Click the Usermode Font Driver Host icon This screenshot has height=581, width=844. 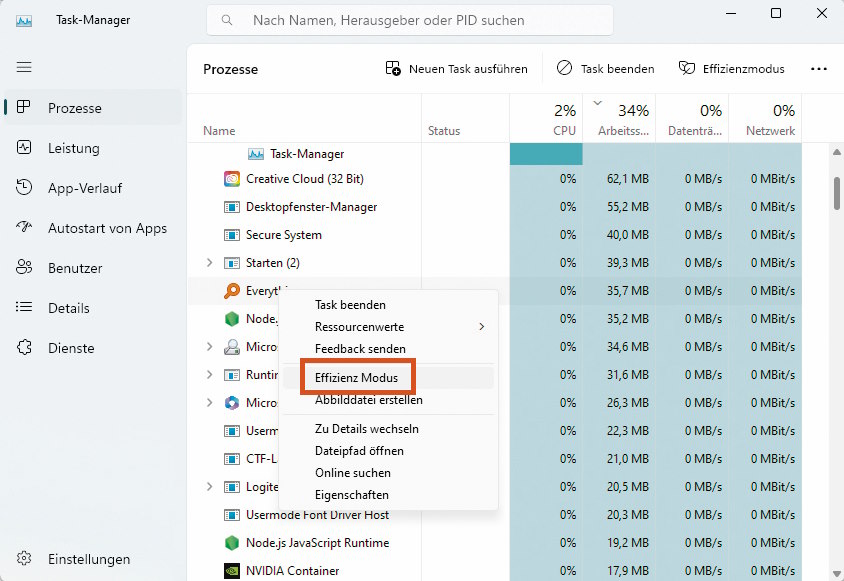click(x=231, y=515)
